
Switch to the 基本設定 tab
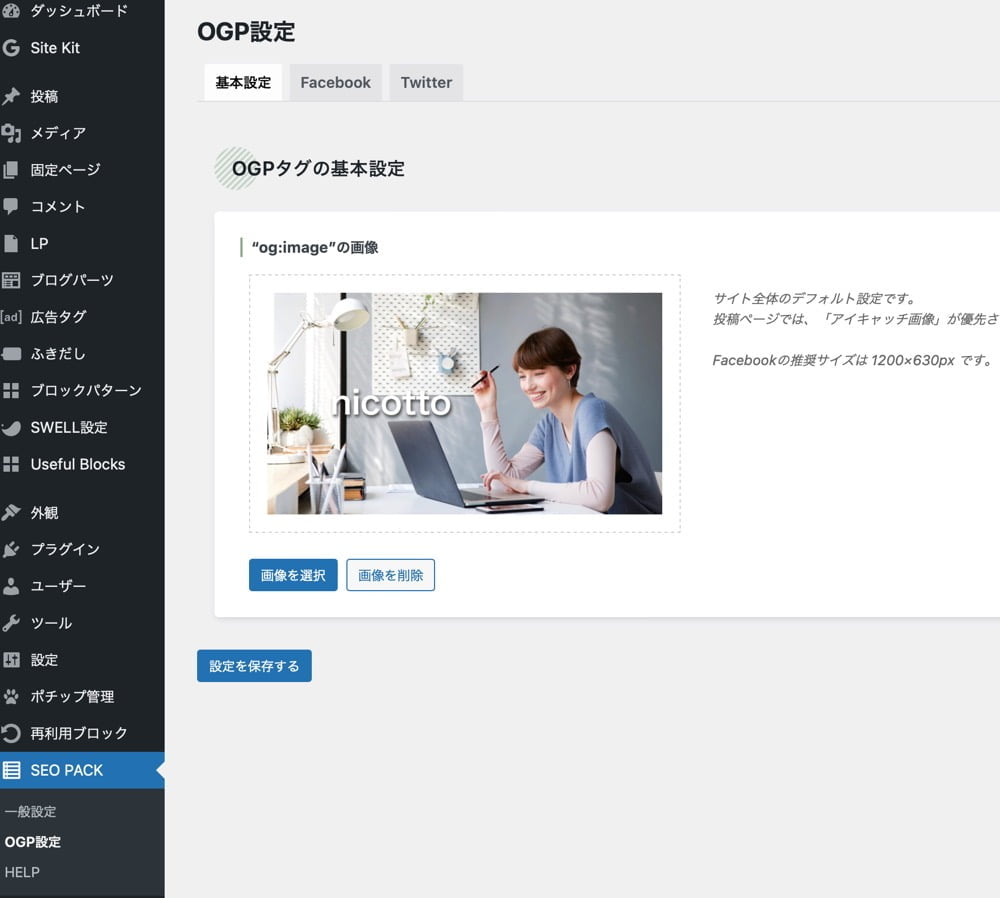click(243, 82)
